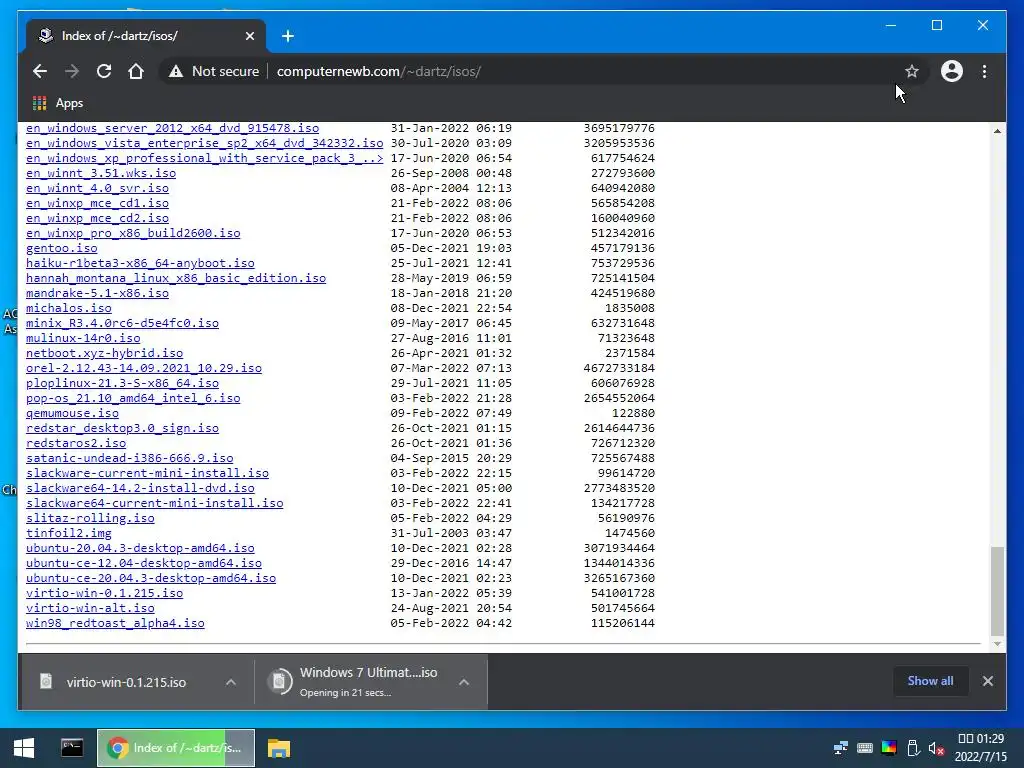Click the muted volume tray icon
The image size is (1024, 768).
(x=936, y=748)
